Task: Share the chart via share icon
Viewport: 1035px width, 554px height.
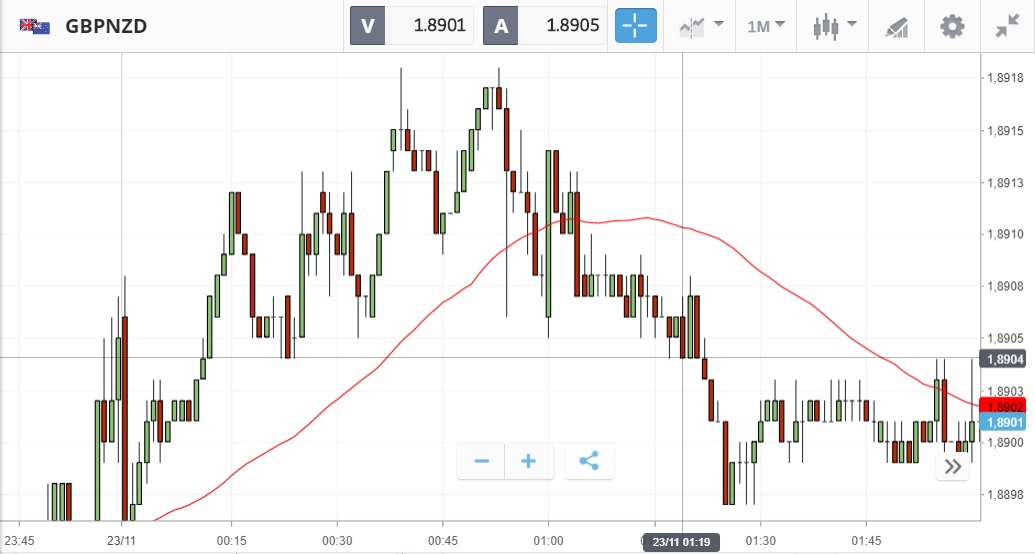Action: 589,461
